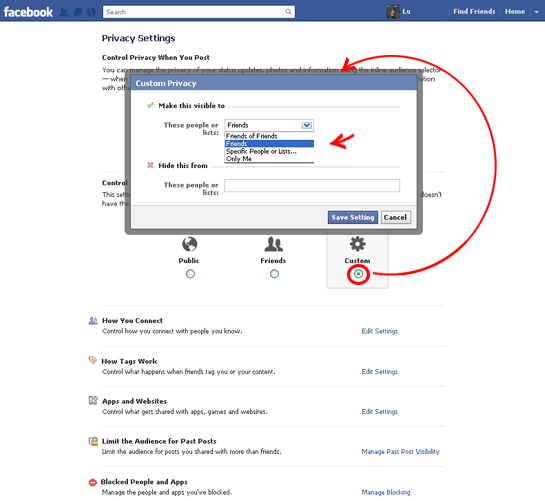Viewport: 545px width, 501px height.
Task: Cancel the Custom Privacy dialog
Action: (395, 217)
